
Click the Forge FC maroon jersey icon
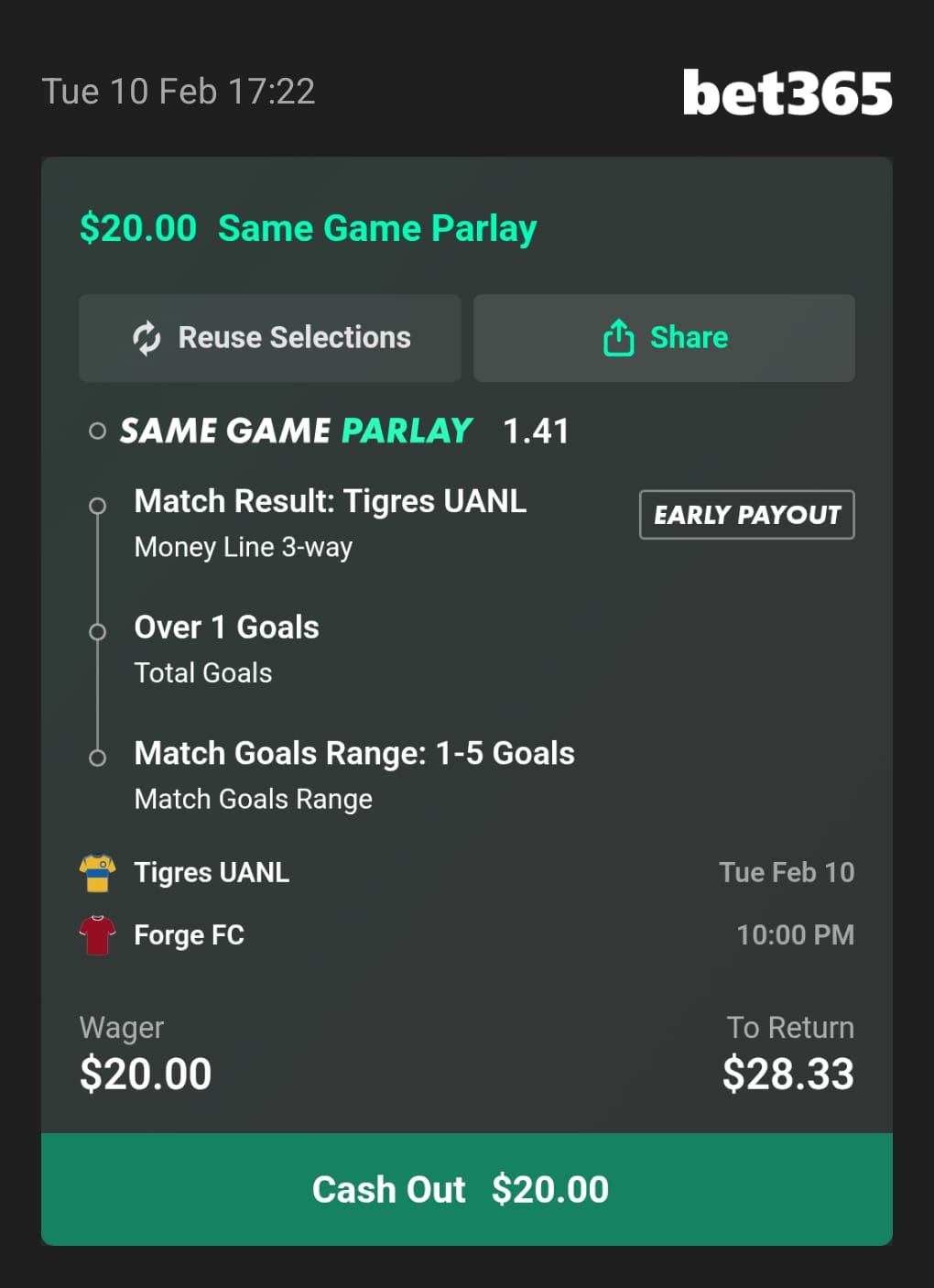click(97, 935)
